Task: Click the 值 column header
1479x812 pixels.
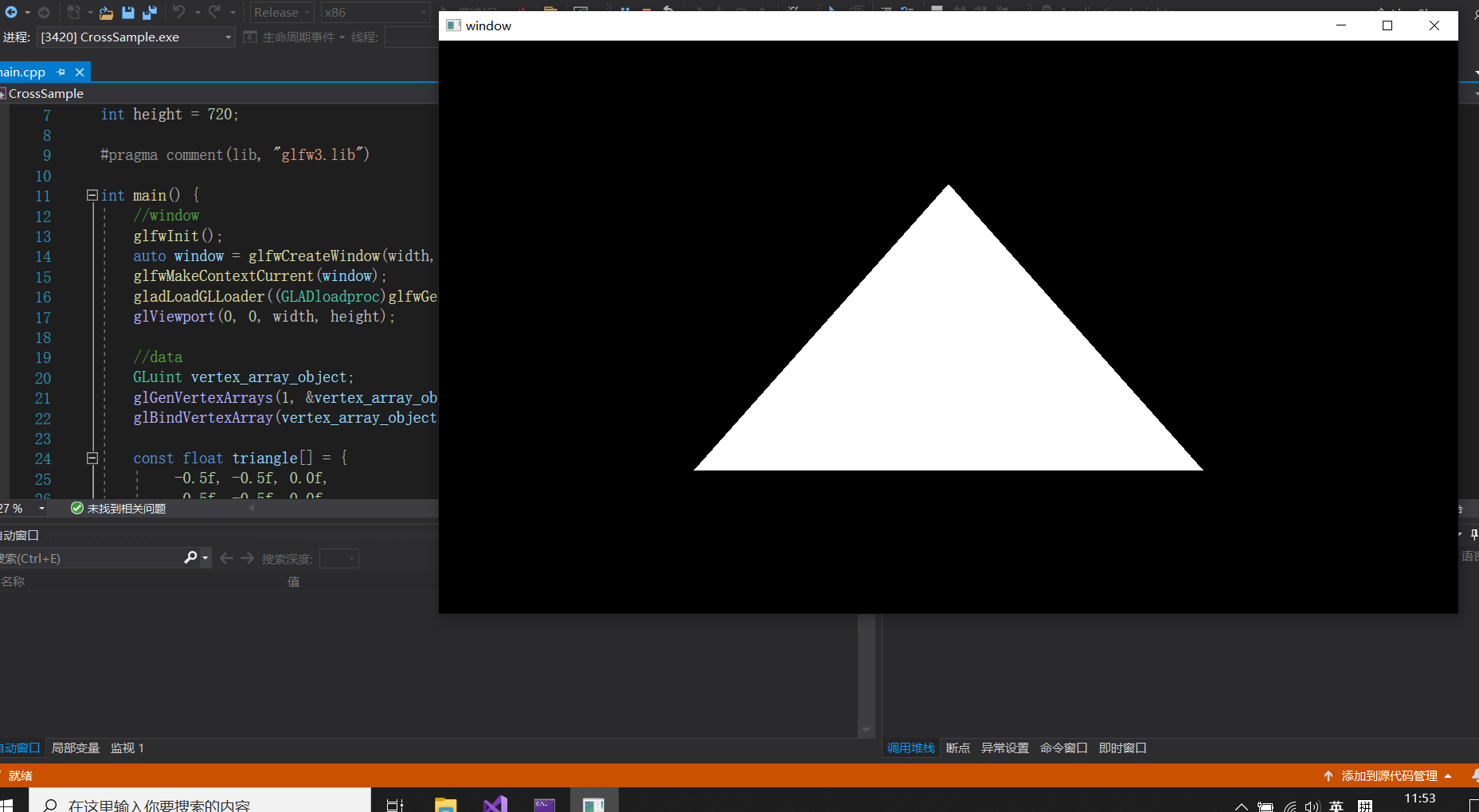Action: 293,582
